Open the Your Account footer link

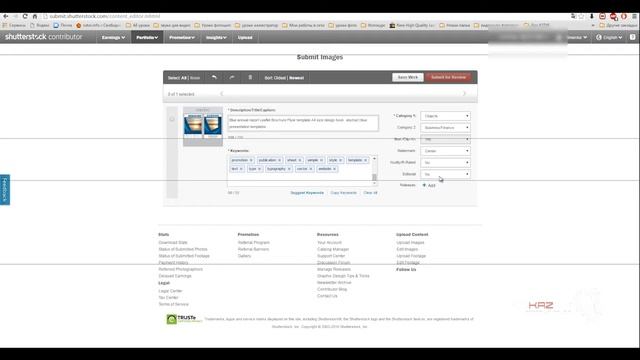click(329, 242)
